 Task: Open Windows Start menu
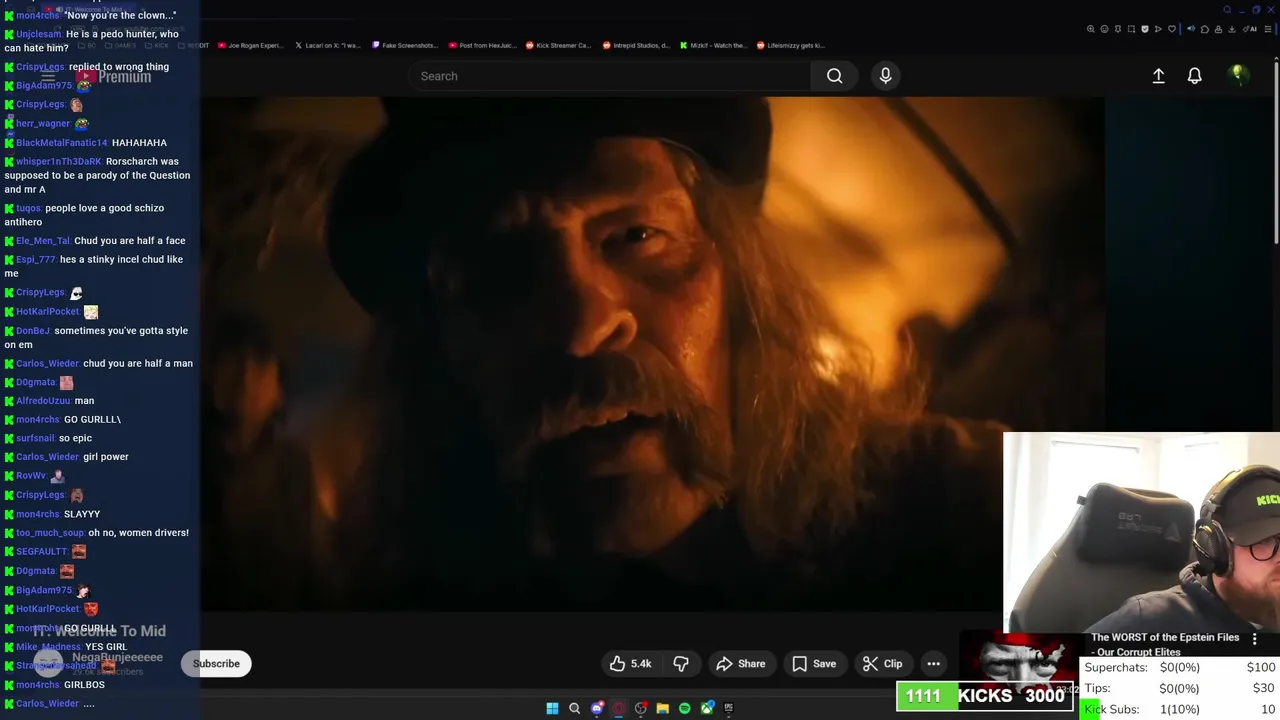point(552,708)
